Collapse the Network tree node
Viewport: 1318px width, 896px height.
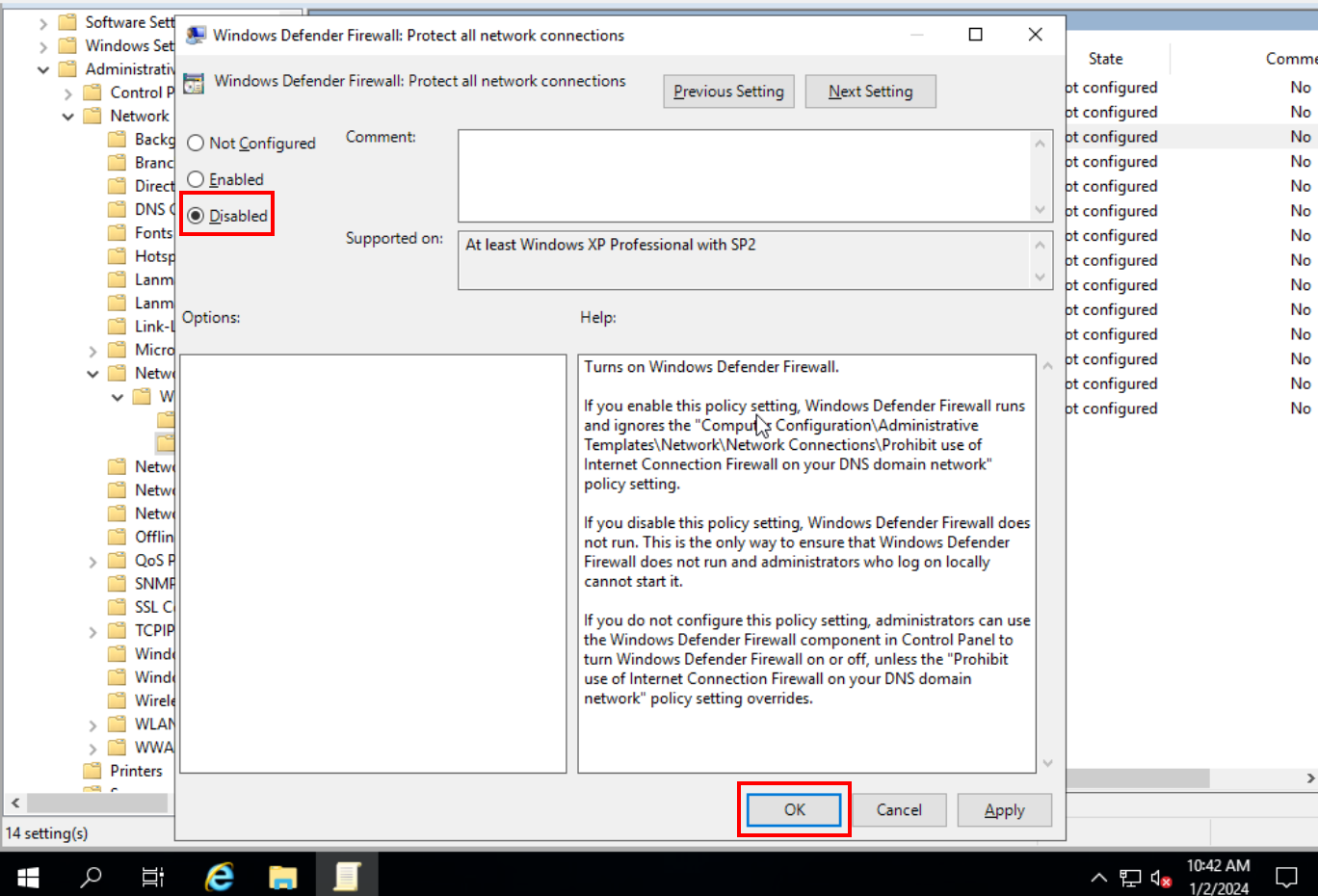tap(67, 117)
